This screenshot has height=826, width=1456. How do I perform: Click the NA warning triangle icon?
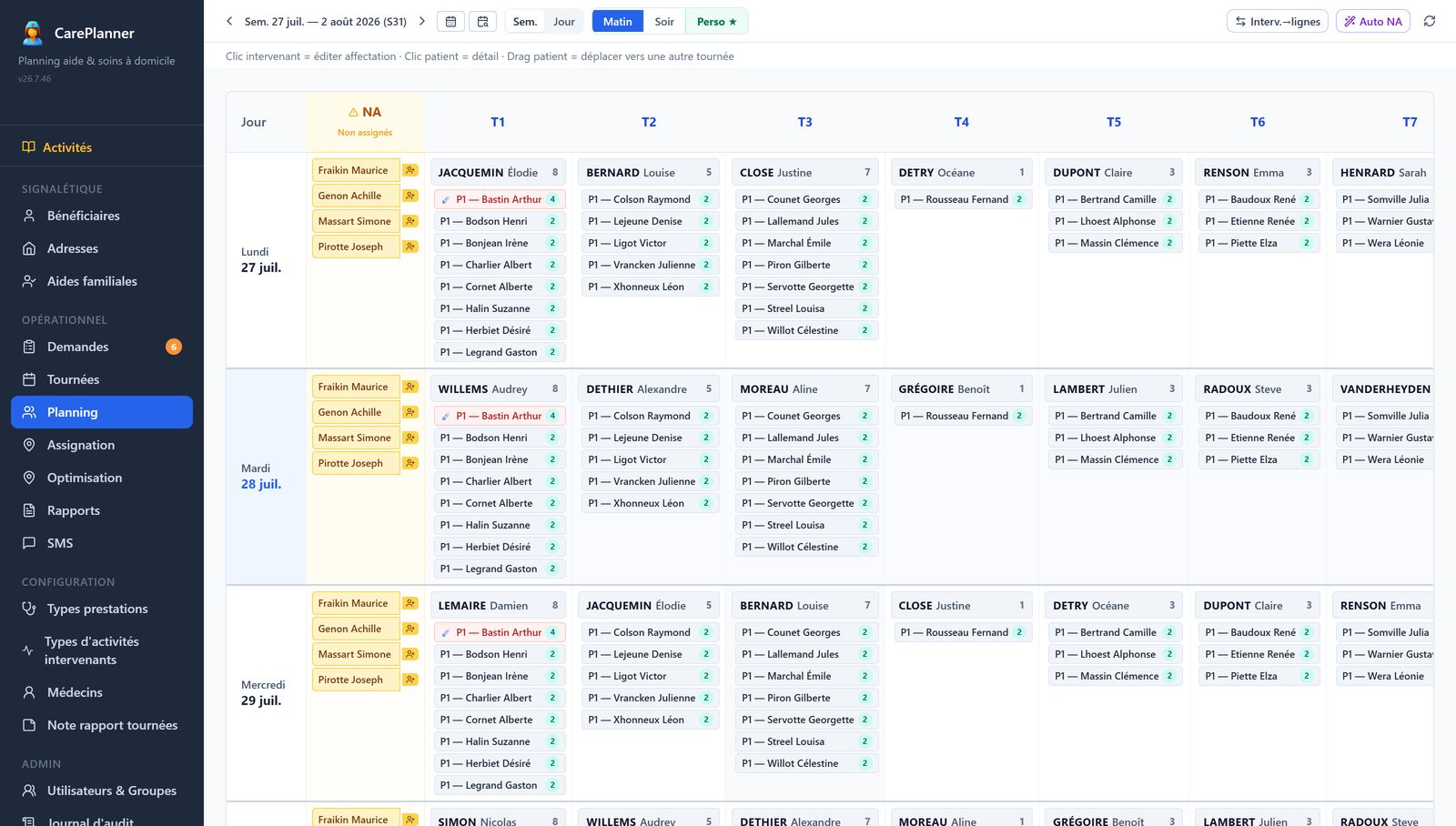353,112
